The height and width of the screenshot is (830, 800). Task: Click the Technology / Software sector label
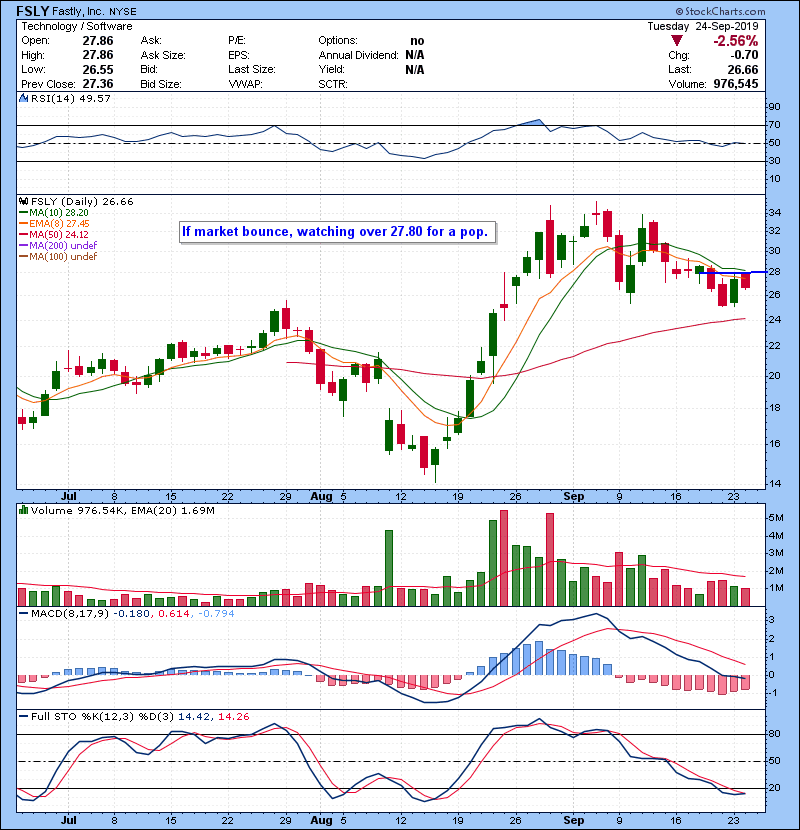pos(77,26)
